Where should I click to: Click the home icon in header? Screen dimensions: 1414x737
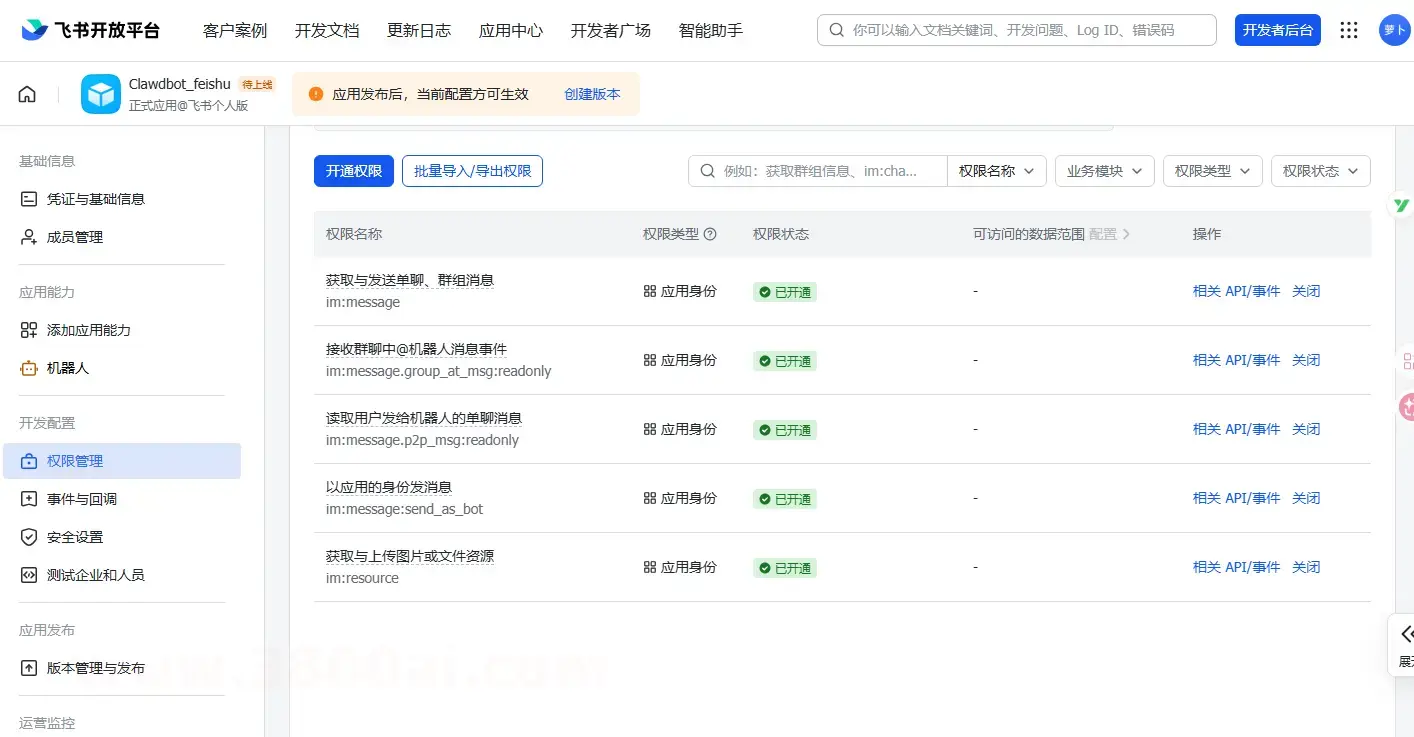tap(27, 94)
